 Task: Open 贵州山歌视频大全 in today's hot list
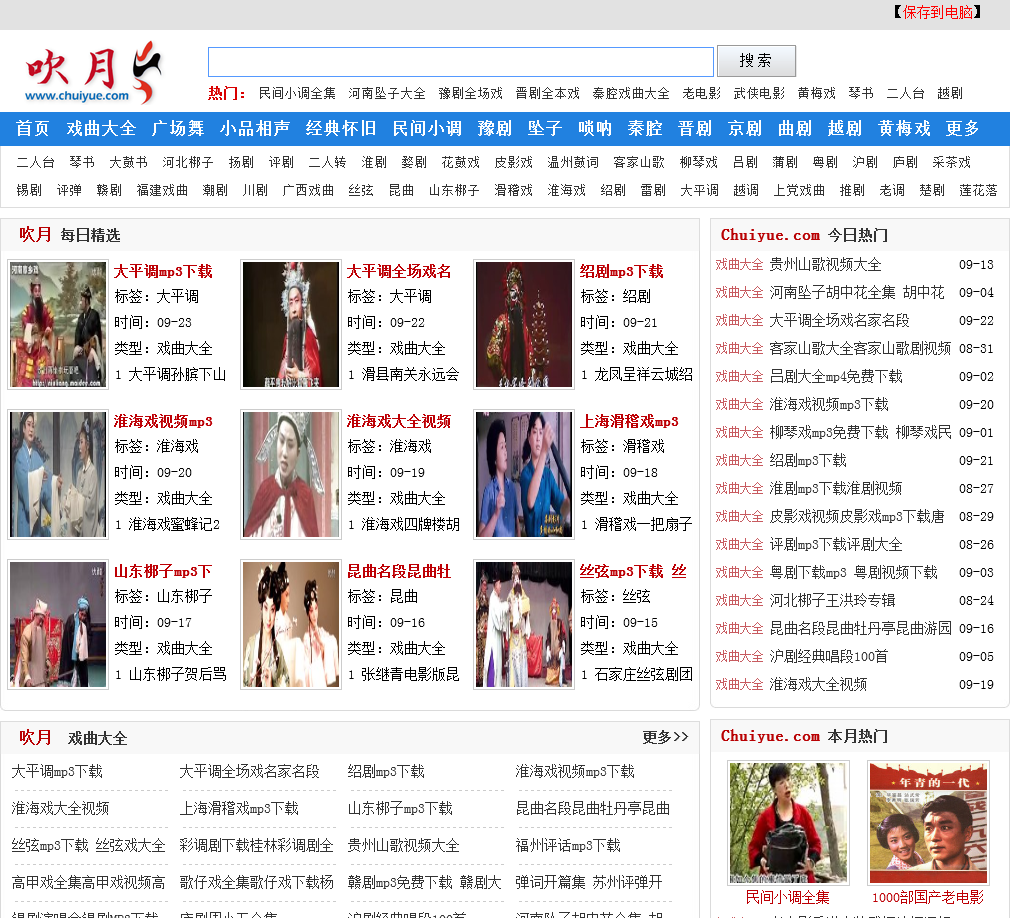click(x=825, y=265)
